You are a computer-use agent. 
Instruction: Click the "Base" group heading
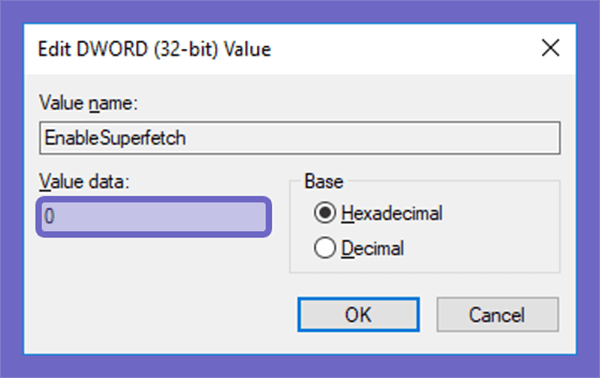(x=324, y=181)
